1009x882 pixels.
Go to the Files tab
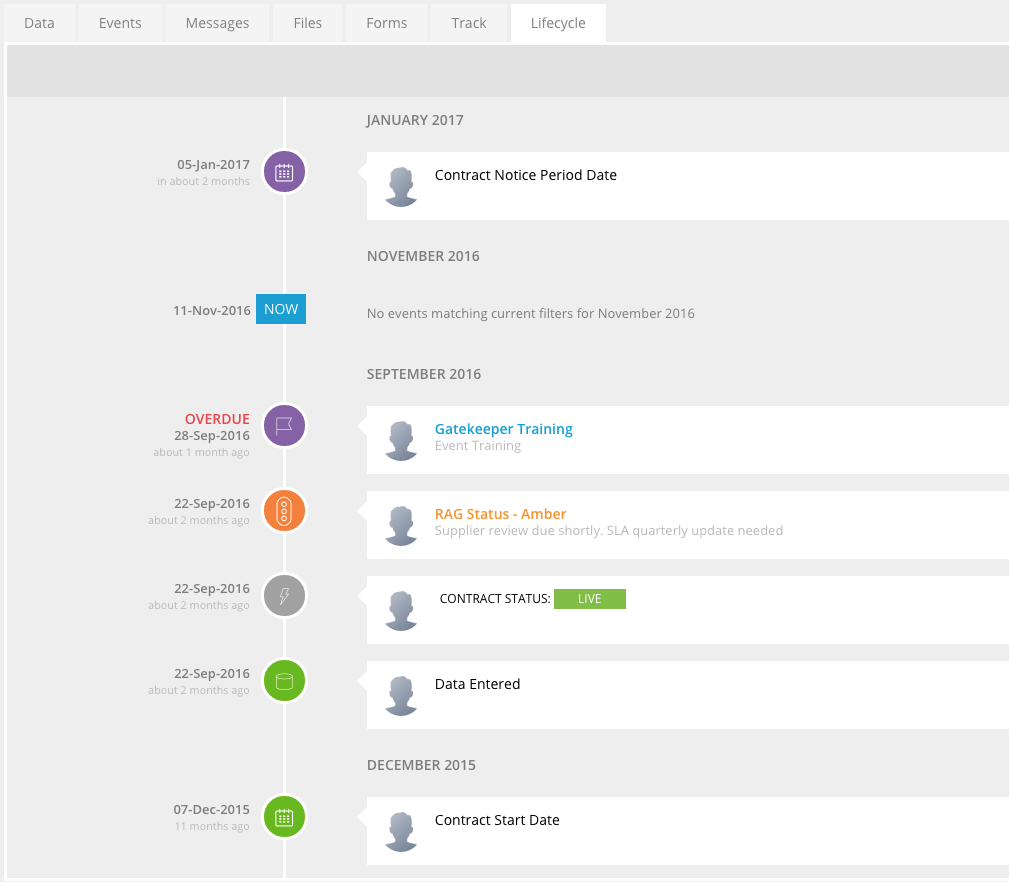tap(308, 23)
